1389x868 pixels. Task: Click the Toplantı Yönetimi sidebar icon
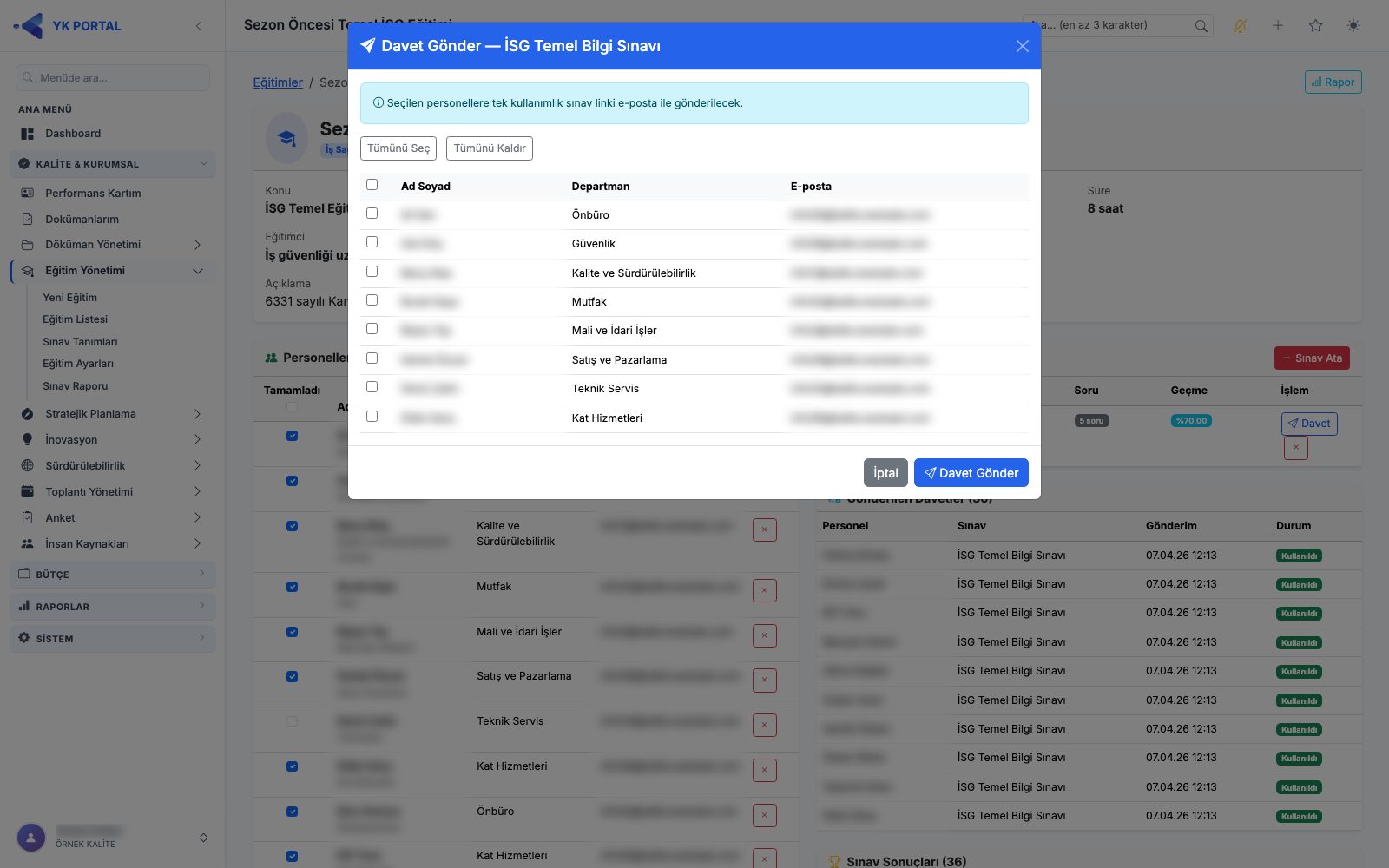(x=28, y=492)
